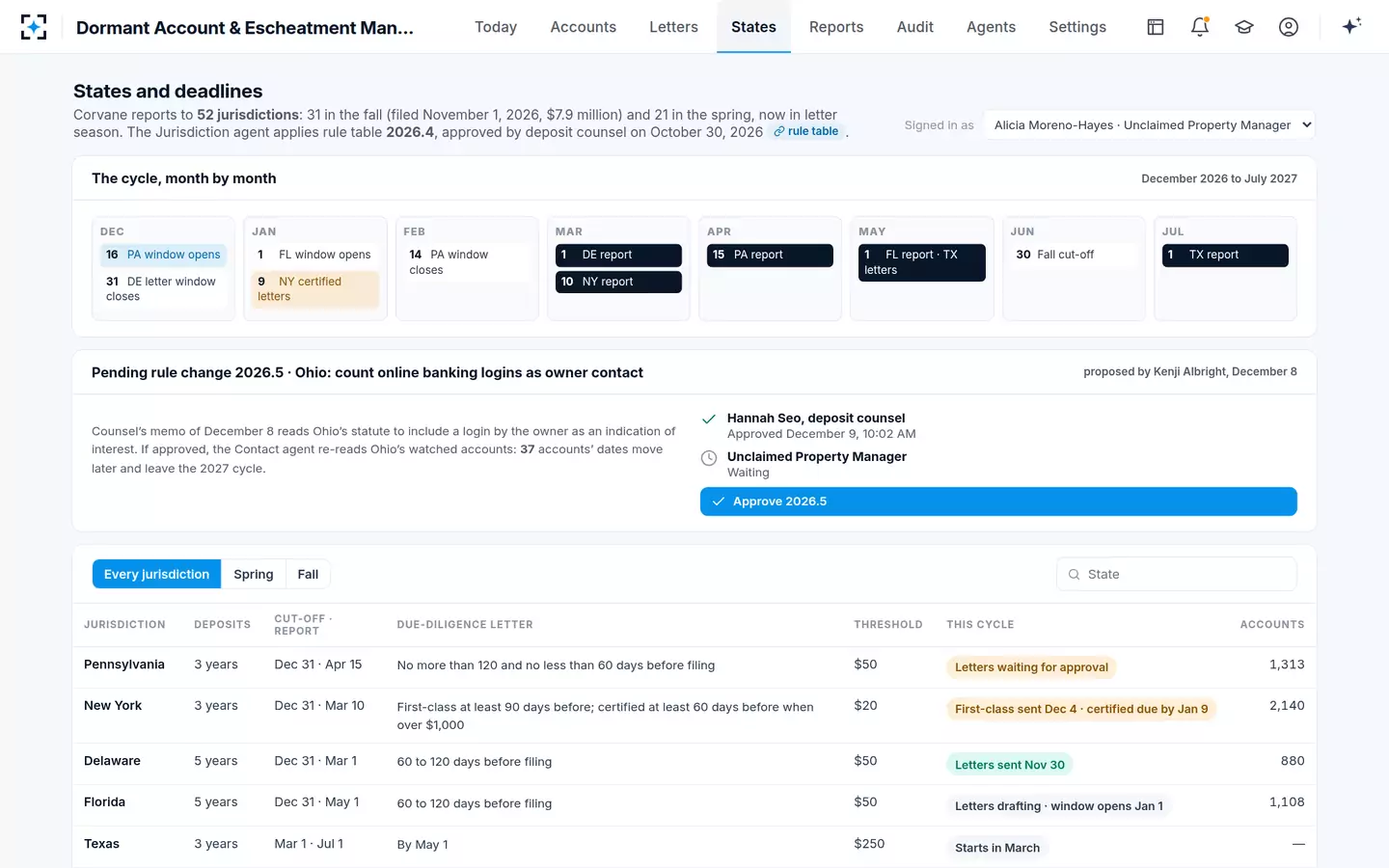Screen dimensions: 1389x868
Task: Switch to the Accounts tab
Action: 583,27
